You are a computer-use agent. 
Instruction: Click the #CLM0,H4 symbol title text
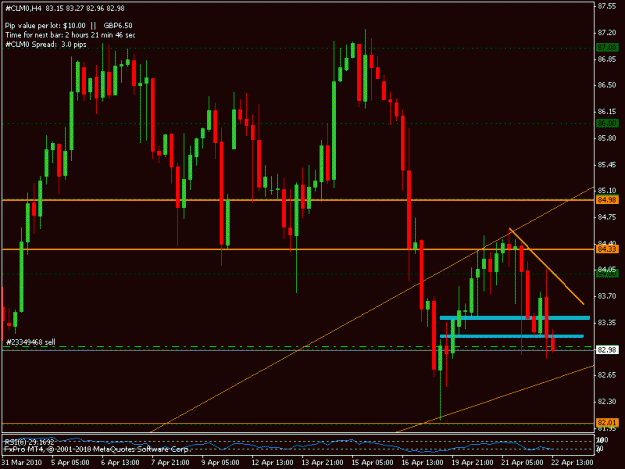point(24,8)
